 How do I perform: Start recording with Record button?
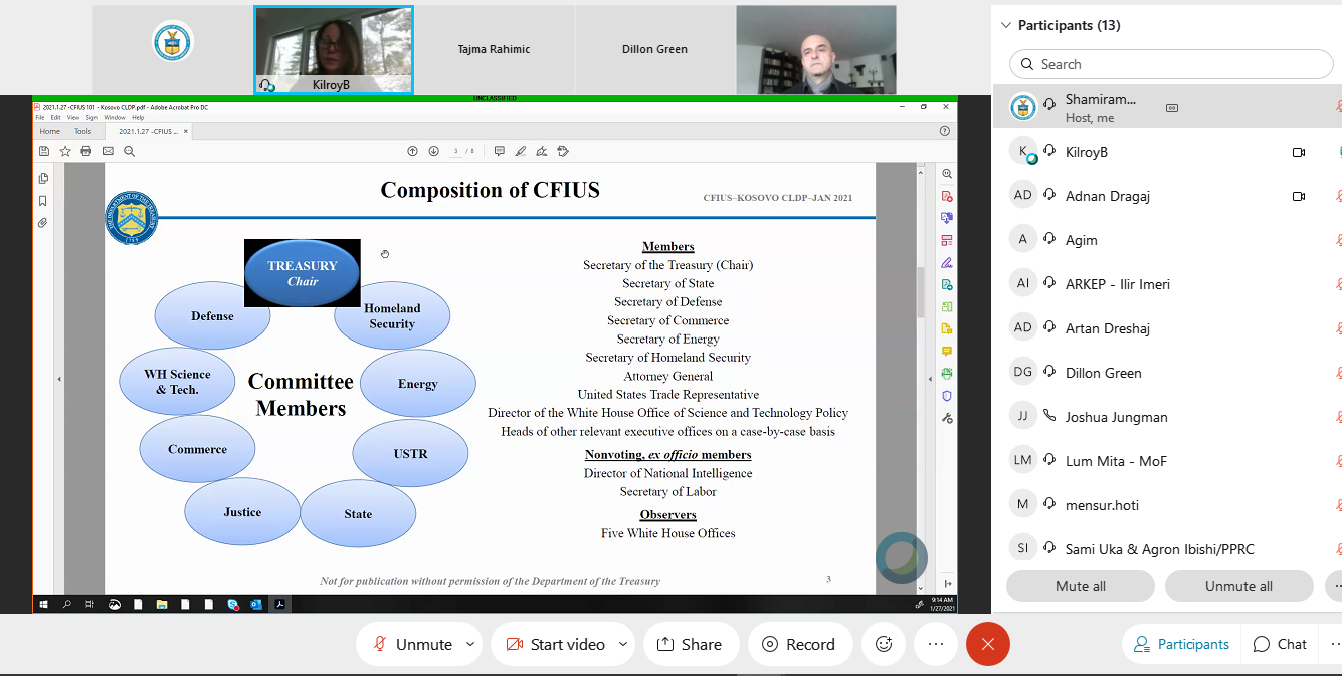click(798, 645)
